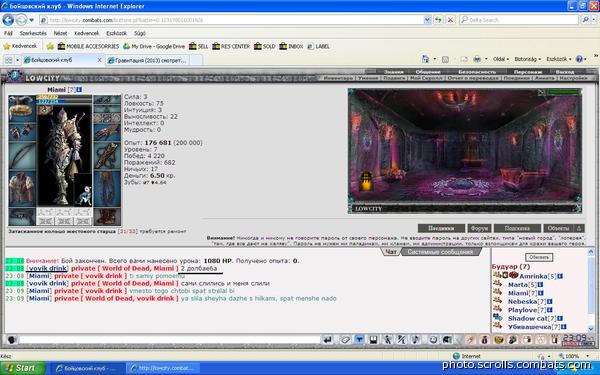600x375 pixels.
Task: Switch to the Гравитация (2013) browser tab
Action: (147, 60)
